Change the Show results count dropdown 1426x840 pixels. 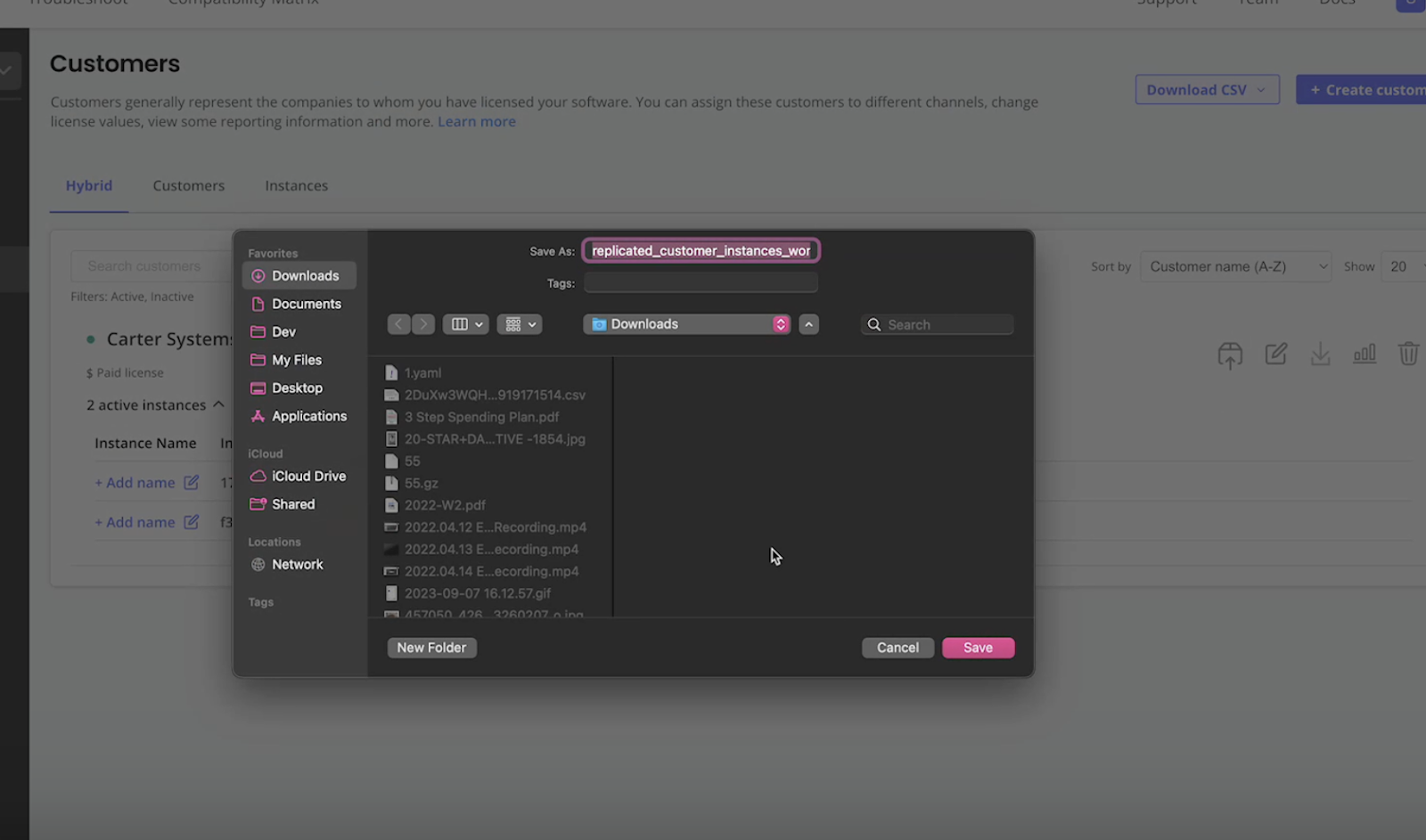pos(1400,265)
